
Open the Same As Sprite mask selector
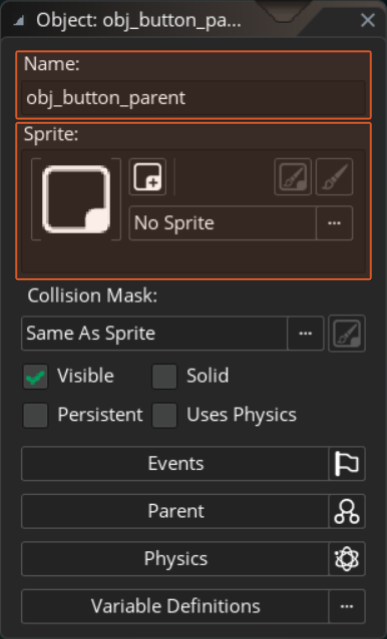[x=306, y=333]
